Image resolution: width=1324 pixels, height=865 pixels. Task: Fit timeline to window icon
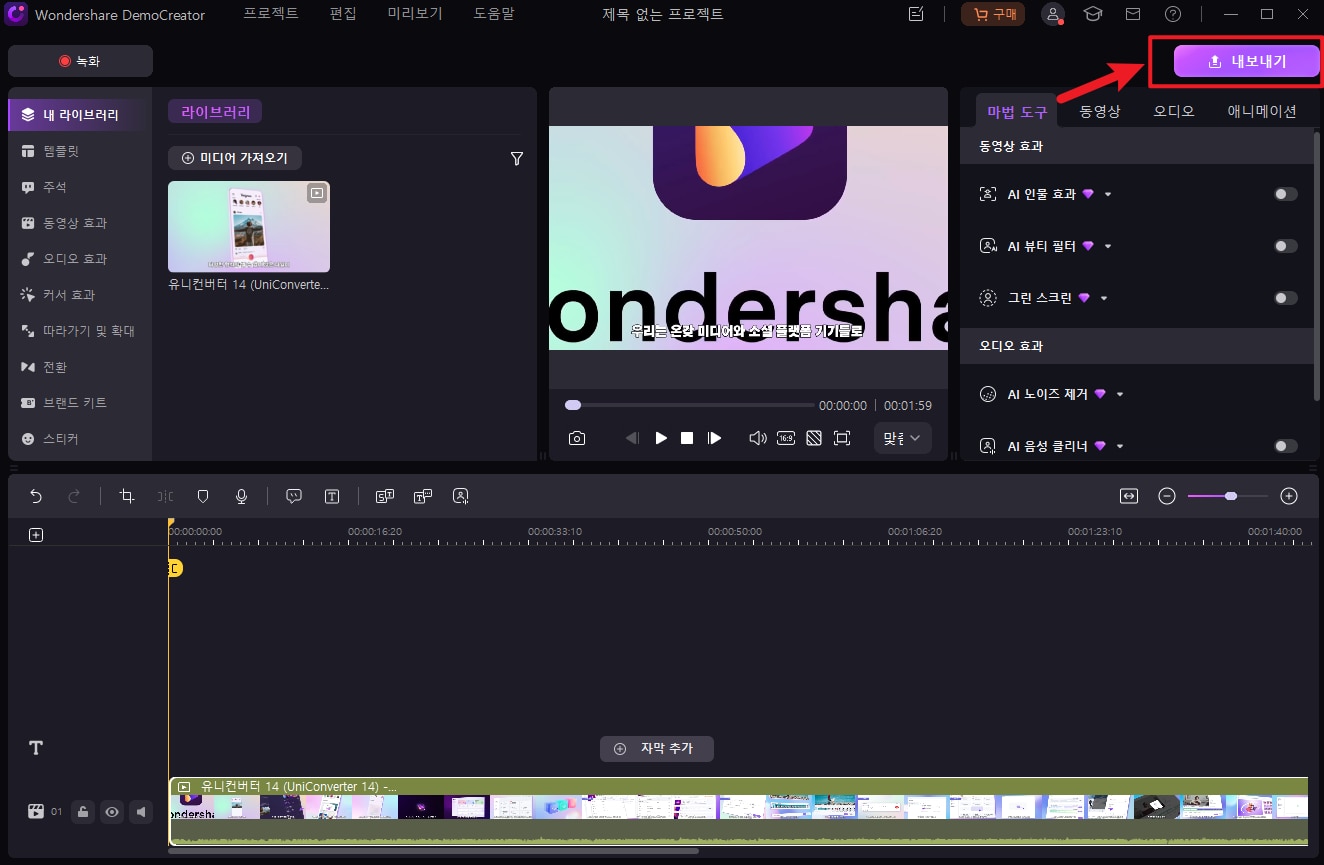(x=1129, y=496)
